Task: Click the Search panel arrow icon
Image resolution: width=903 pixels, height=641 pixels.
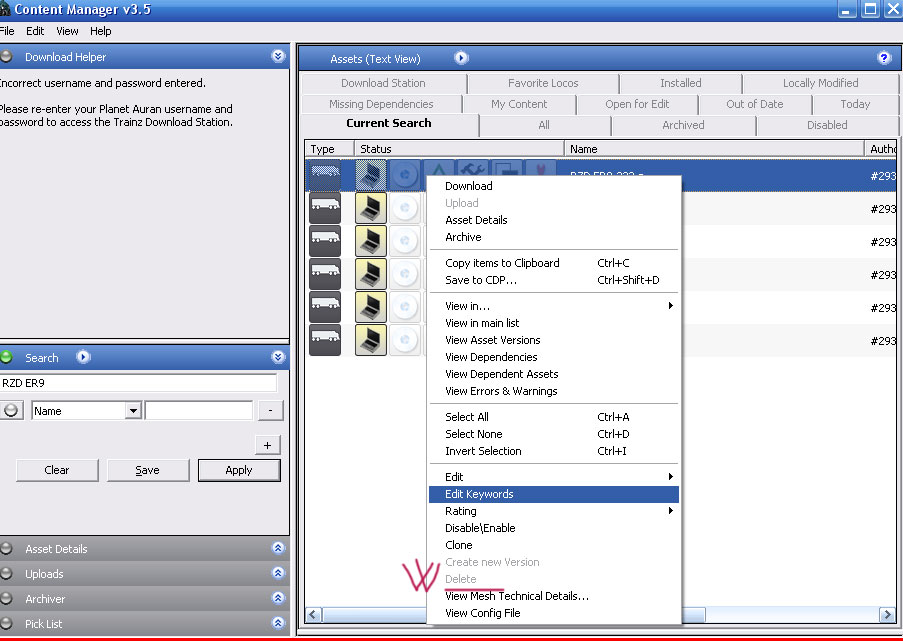Action: (x=84, y=357)
